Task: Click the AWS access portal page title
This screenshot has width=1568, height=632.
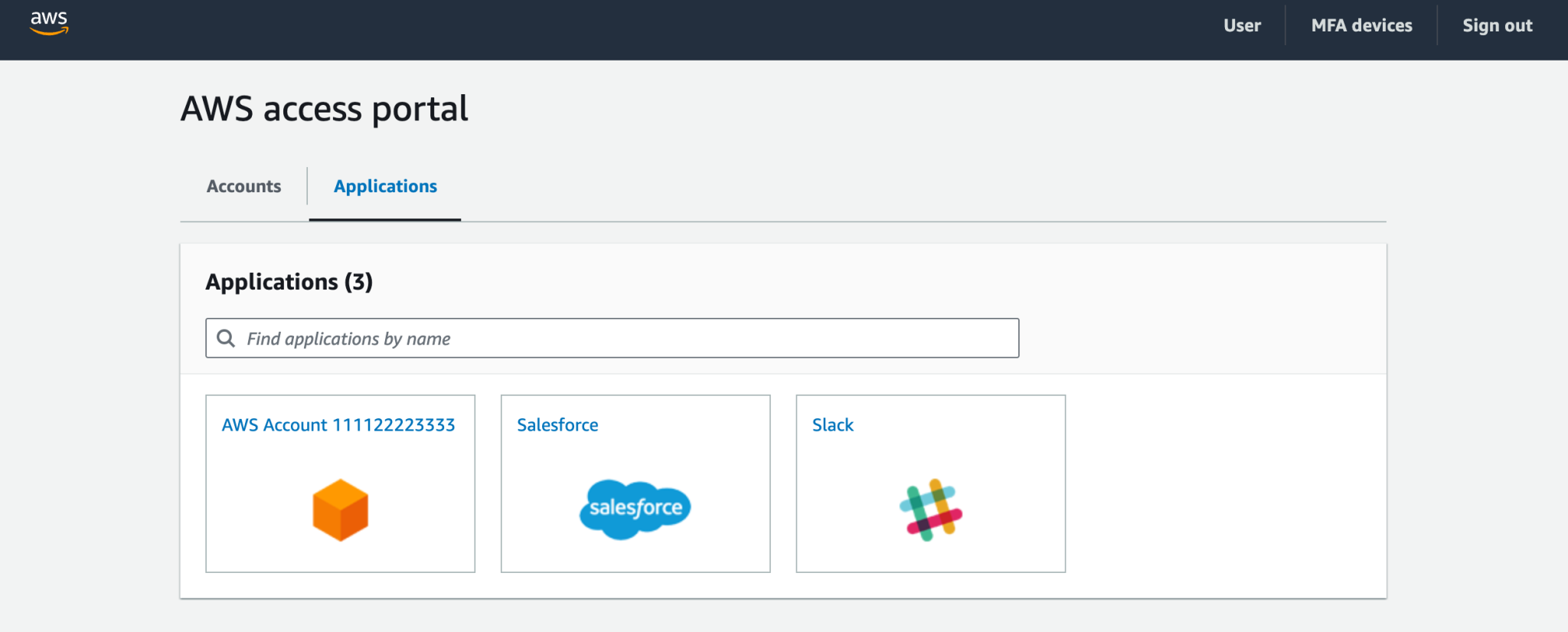Action: (324, 109)
